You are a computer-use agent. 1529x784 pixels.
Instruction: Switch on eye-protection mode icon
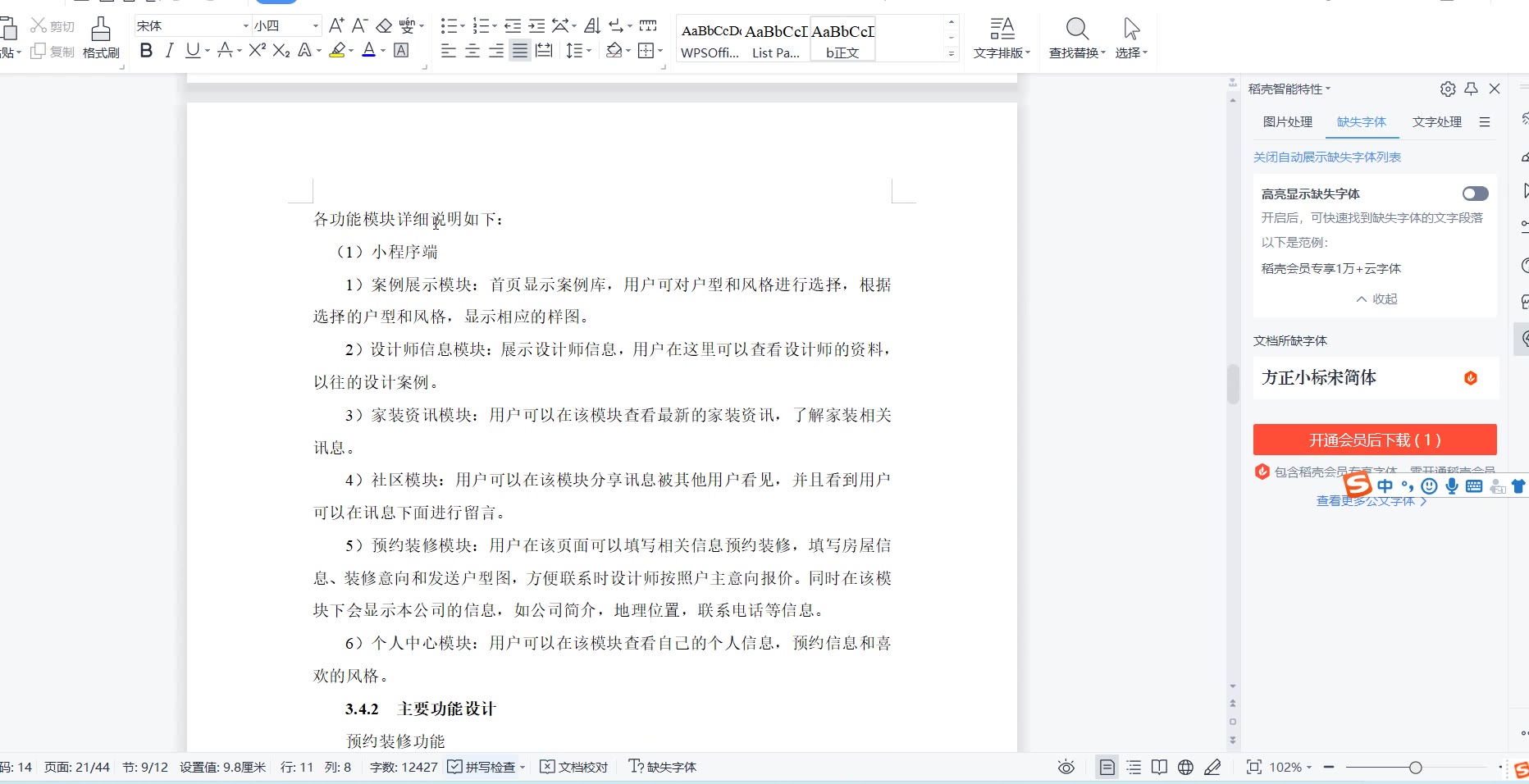(x=1066, y=768)
